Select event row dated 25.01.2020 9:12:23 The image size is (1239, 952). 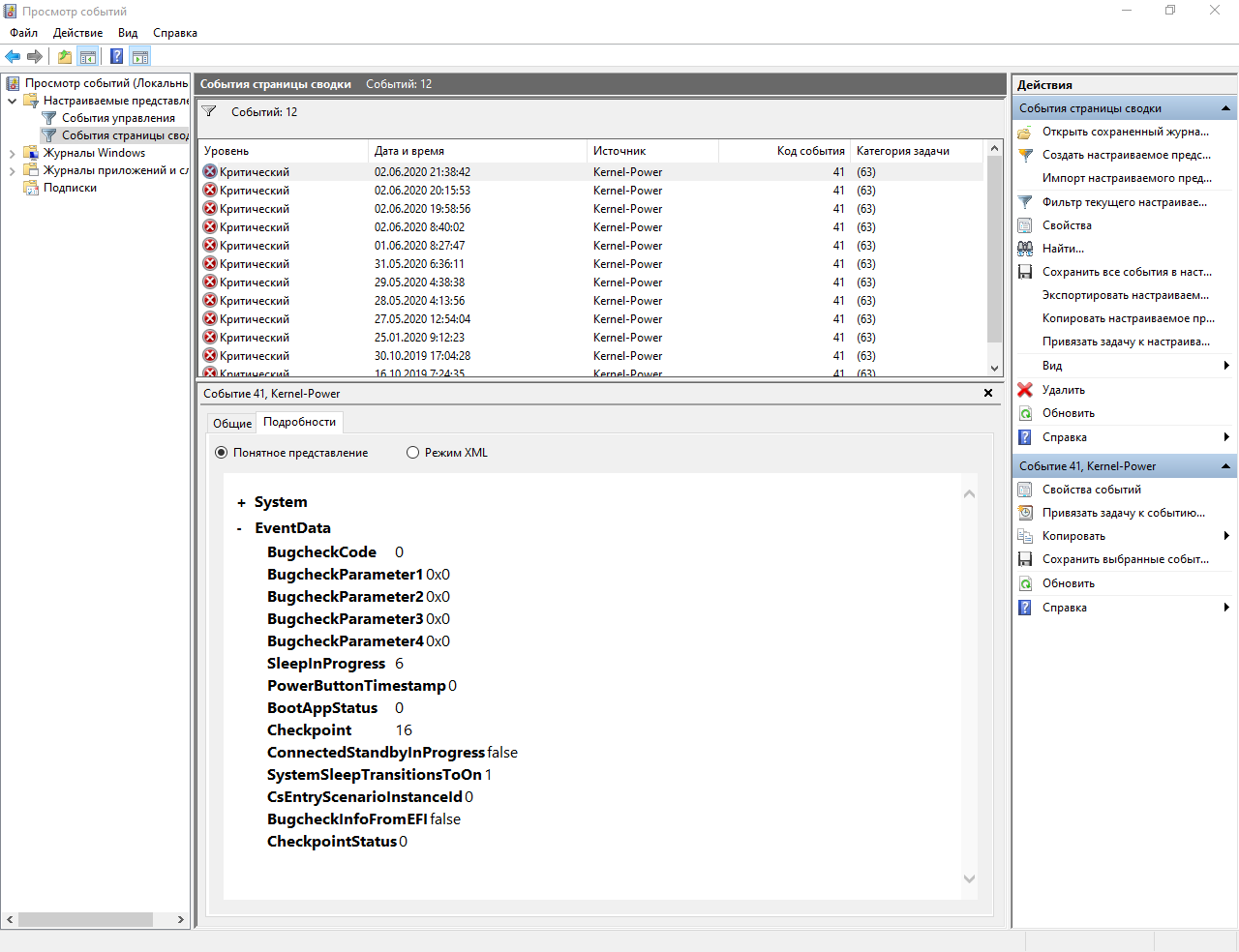coord(590,338)
